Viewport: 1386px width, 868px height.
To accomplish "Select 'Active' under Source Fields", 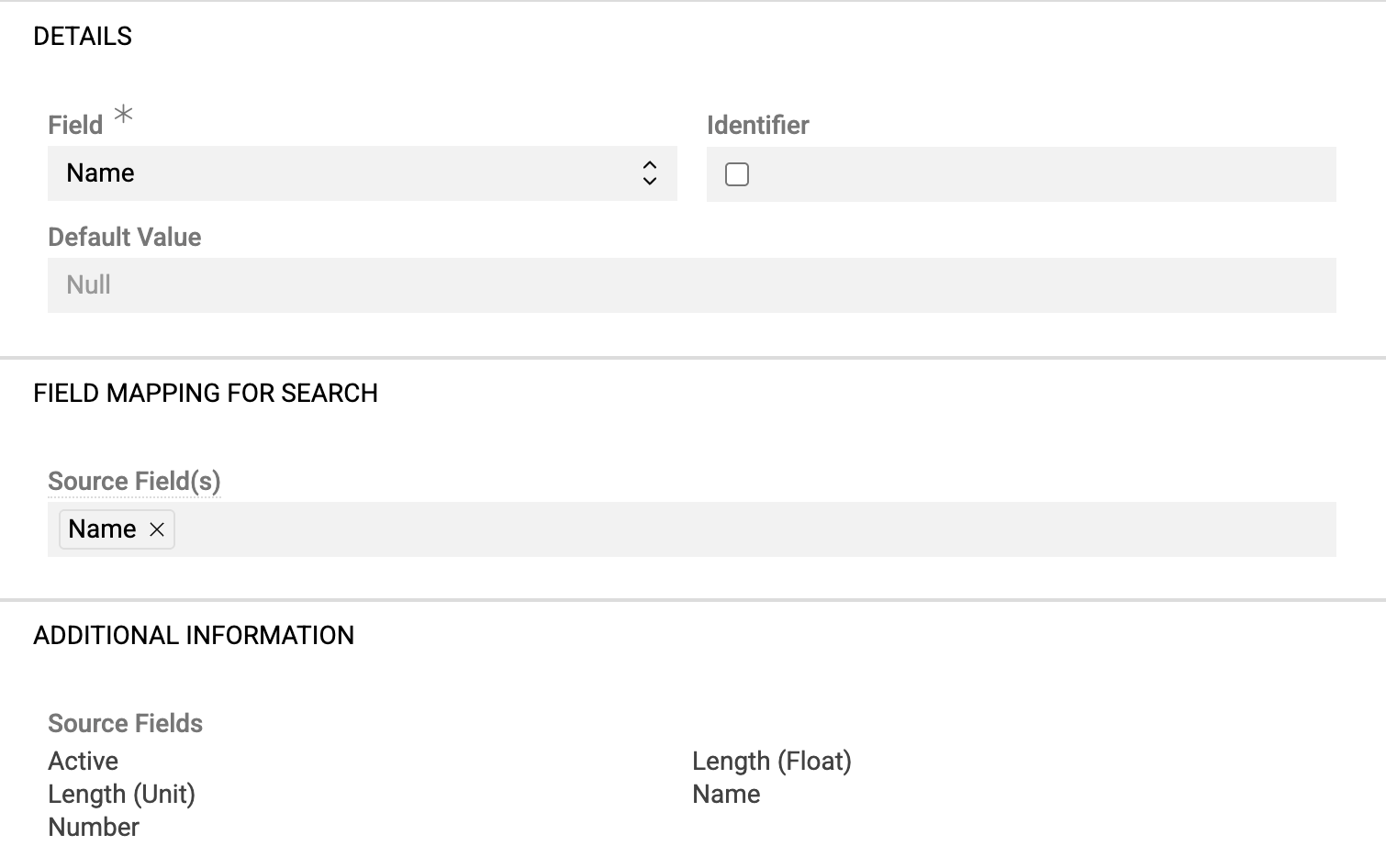I will tap(83, 761).
